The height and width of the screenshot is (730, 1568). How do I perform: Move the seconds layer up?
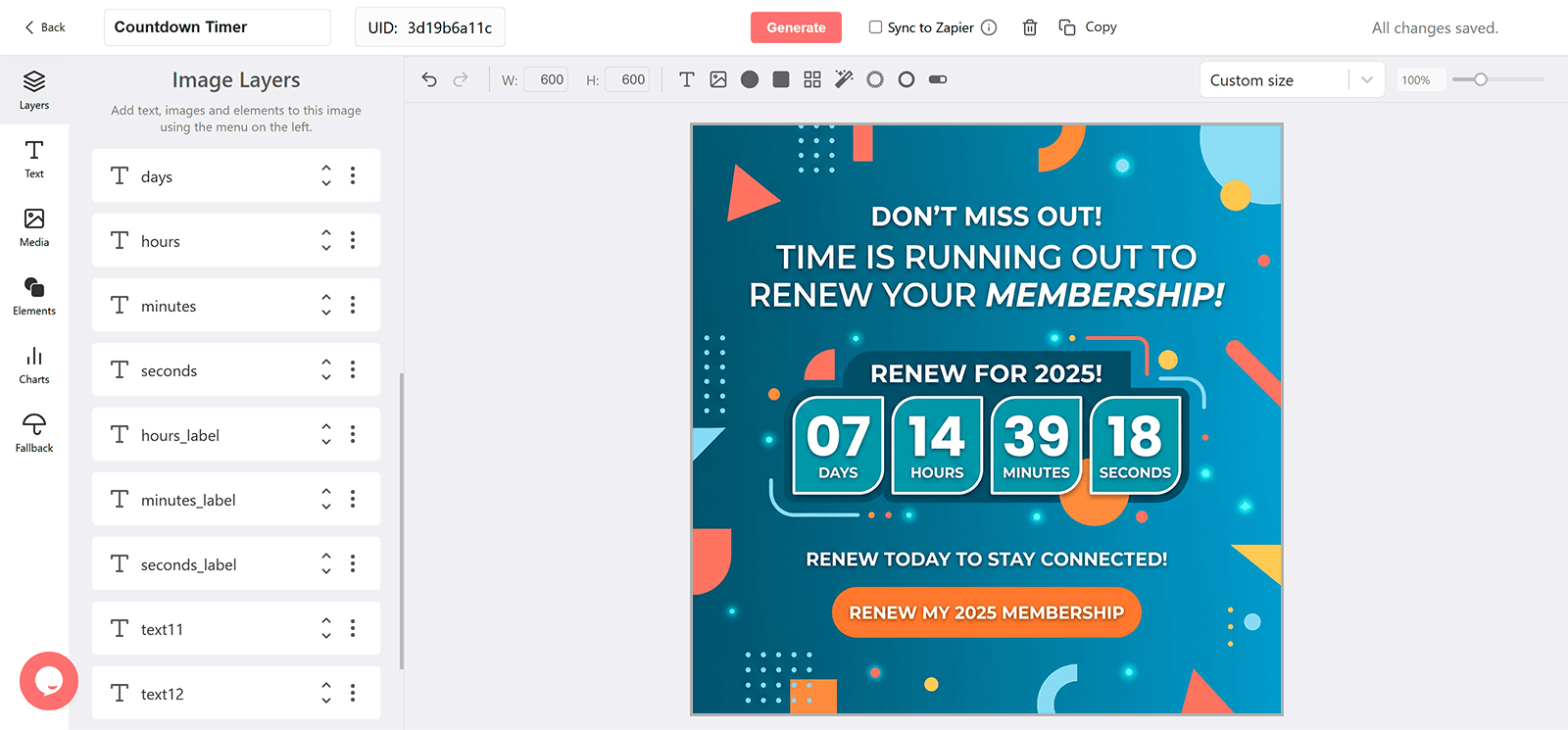(326, 362)
